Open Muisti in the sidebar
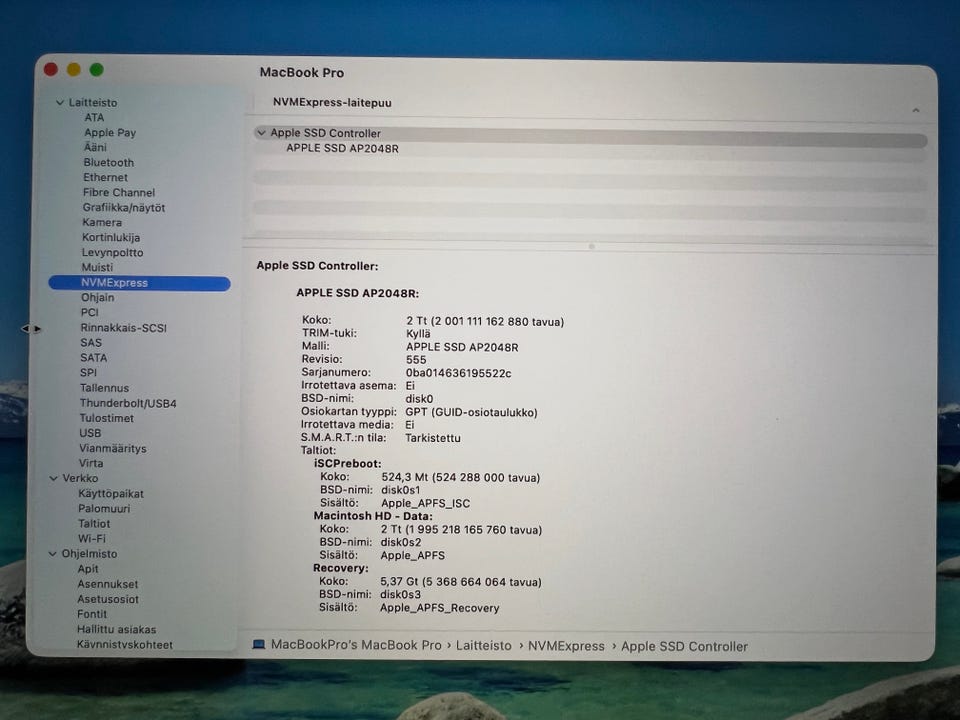This screenshot has height=720, width=960. click(x=97, y=268)
